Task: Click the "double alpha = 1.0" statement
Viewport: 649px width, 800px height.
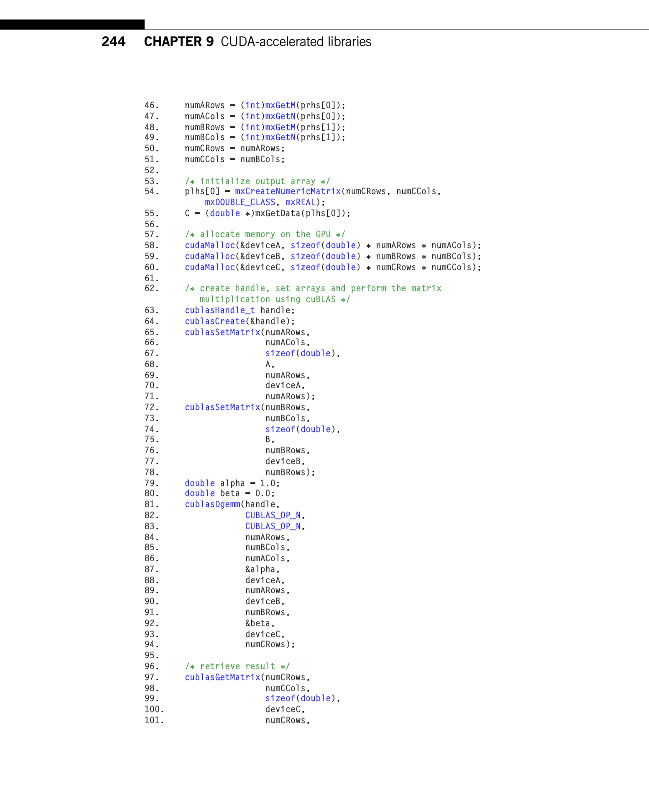Action: coord(230,482)
